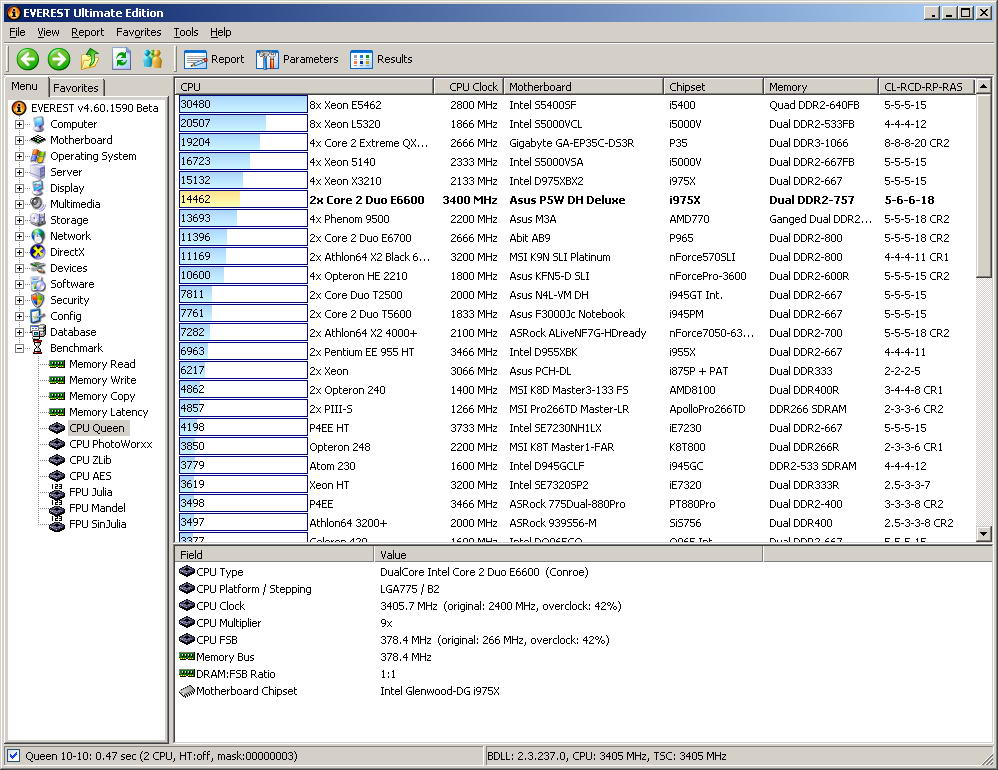Viewport: 998px width, 770px height.
Task: Sort by the Motherboard column header
Action: click(583, 87)
